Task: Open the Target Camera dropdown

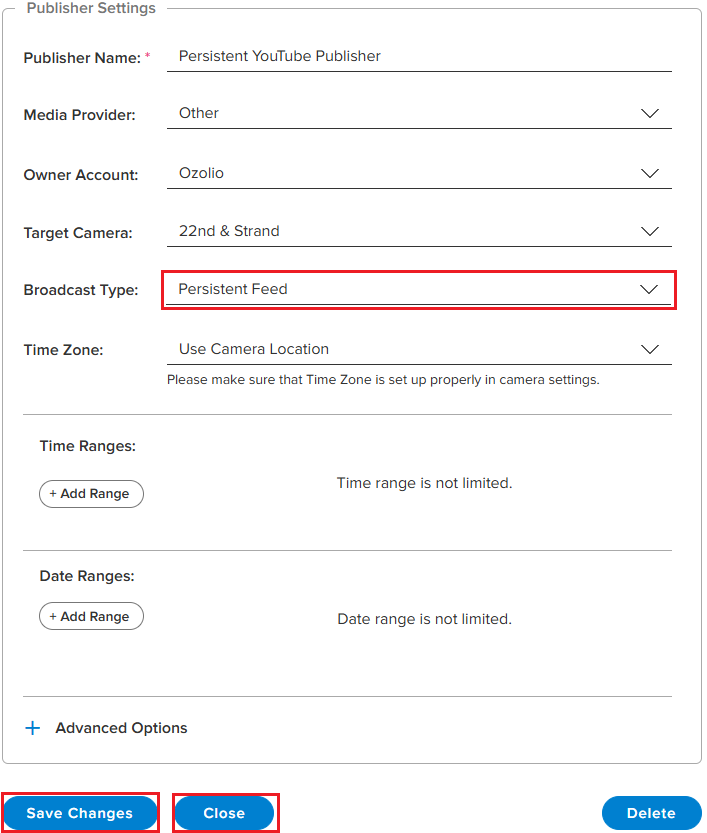Action: pos(418,231)
